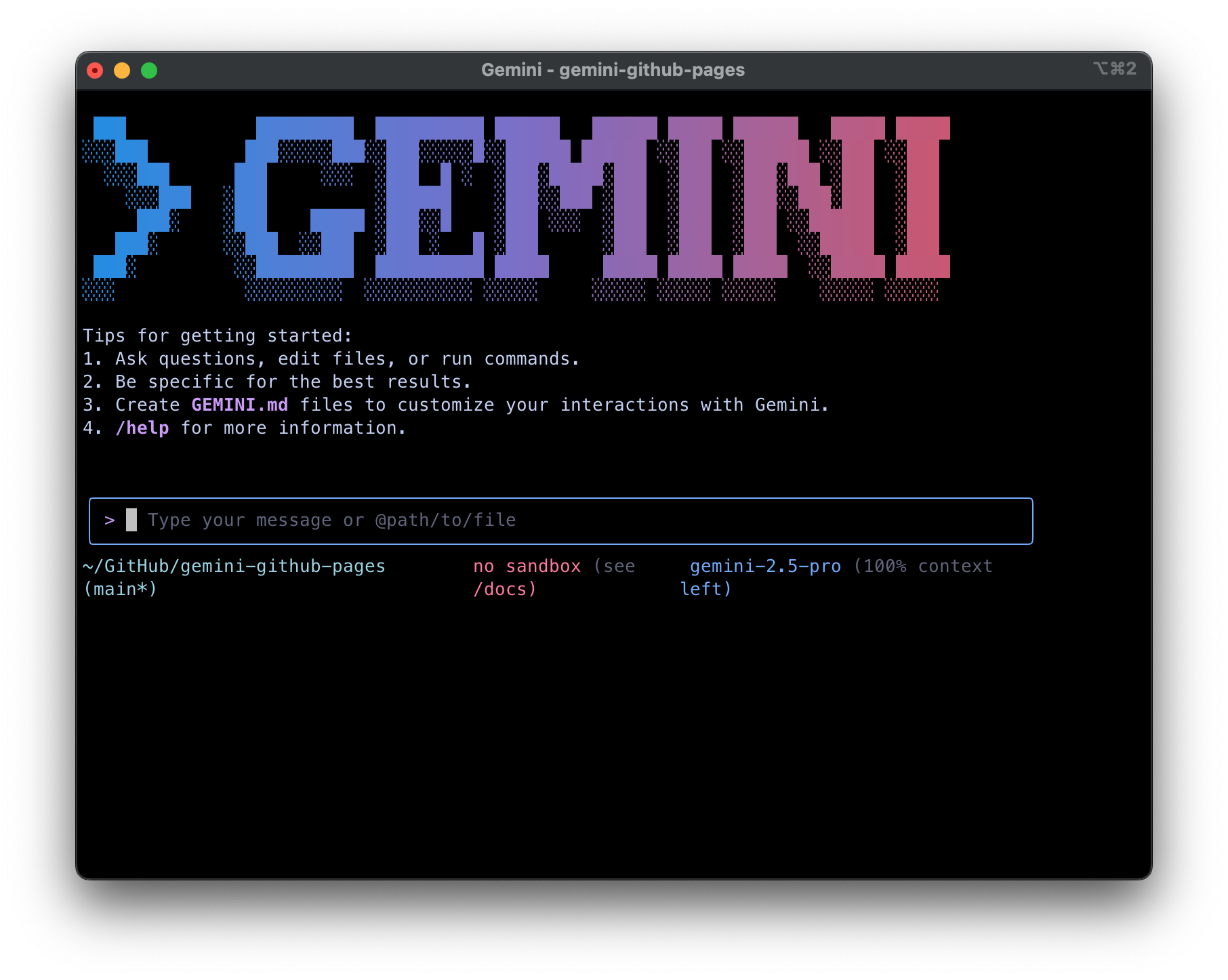Click the yellow minimize window button
This screenshot has height=980, width=1228.
click(122, 70)
